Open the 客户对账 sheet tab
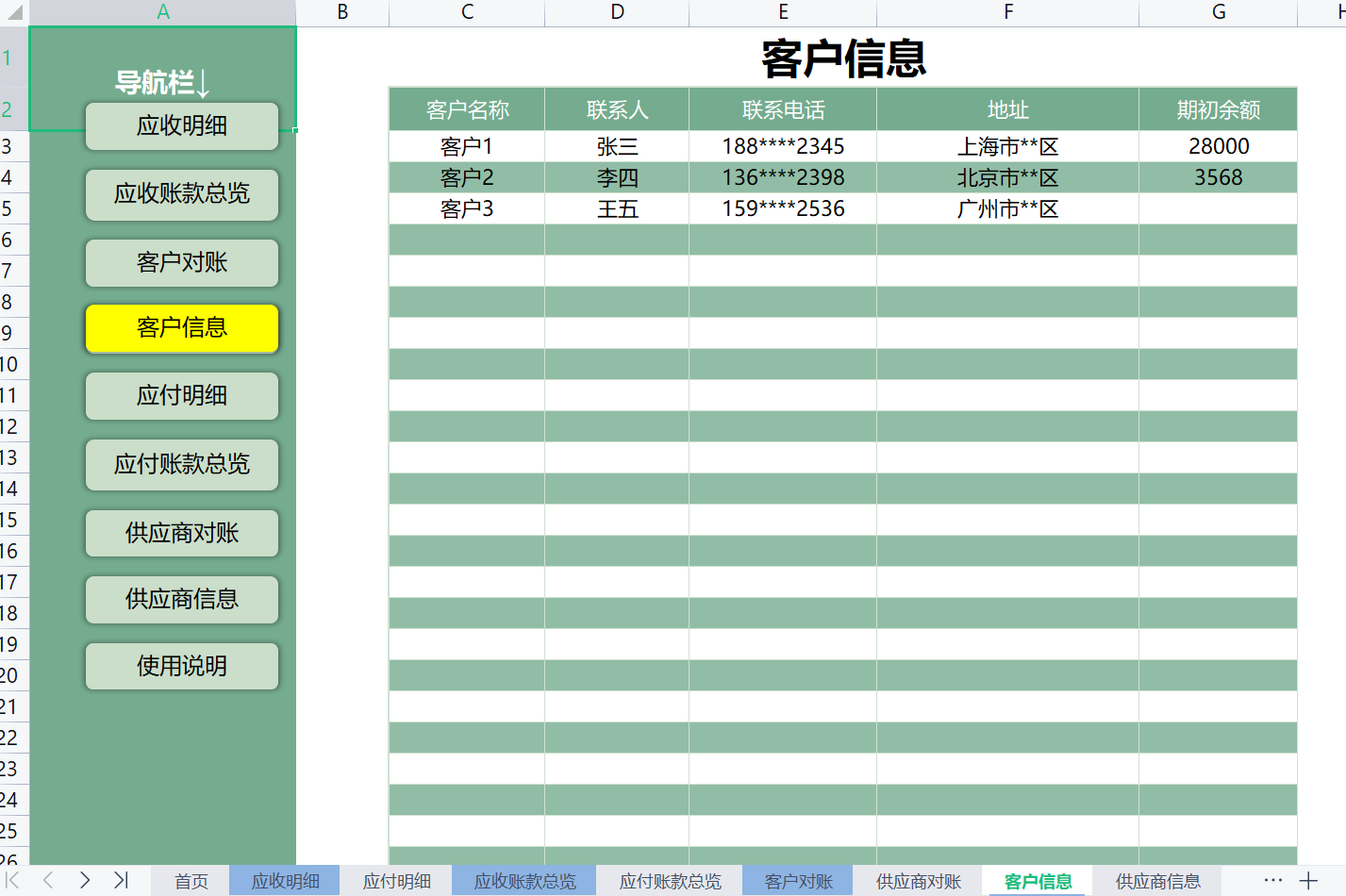Viewport: 1346px width, 896px height. 798,881
